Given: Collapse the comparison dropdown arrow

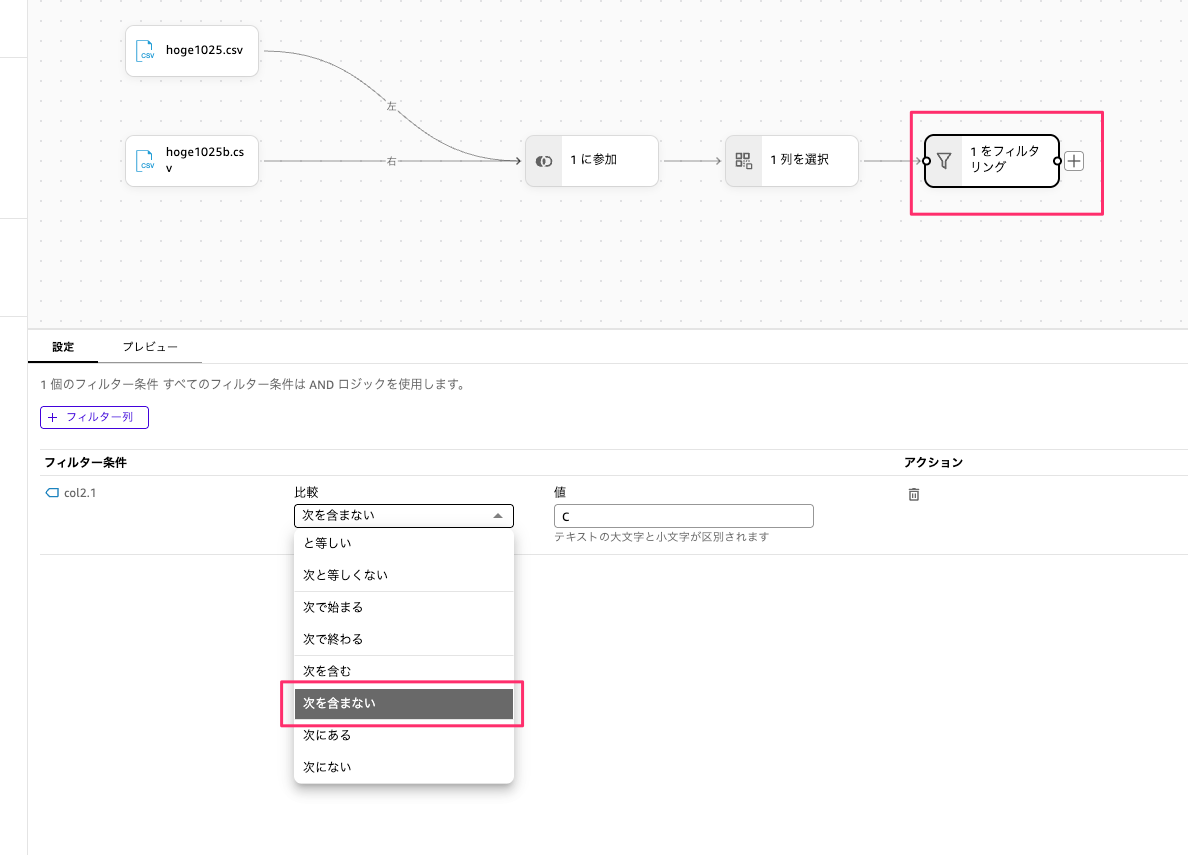Looking at the screenshot, I should 498,515.
